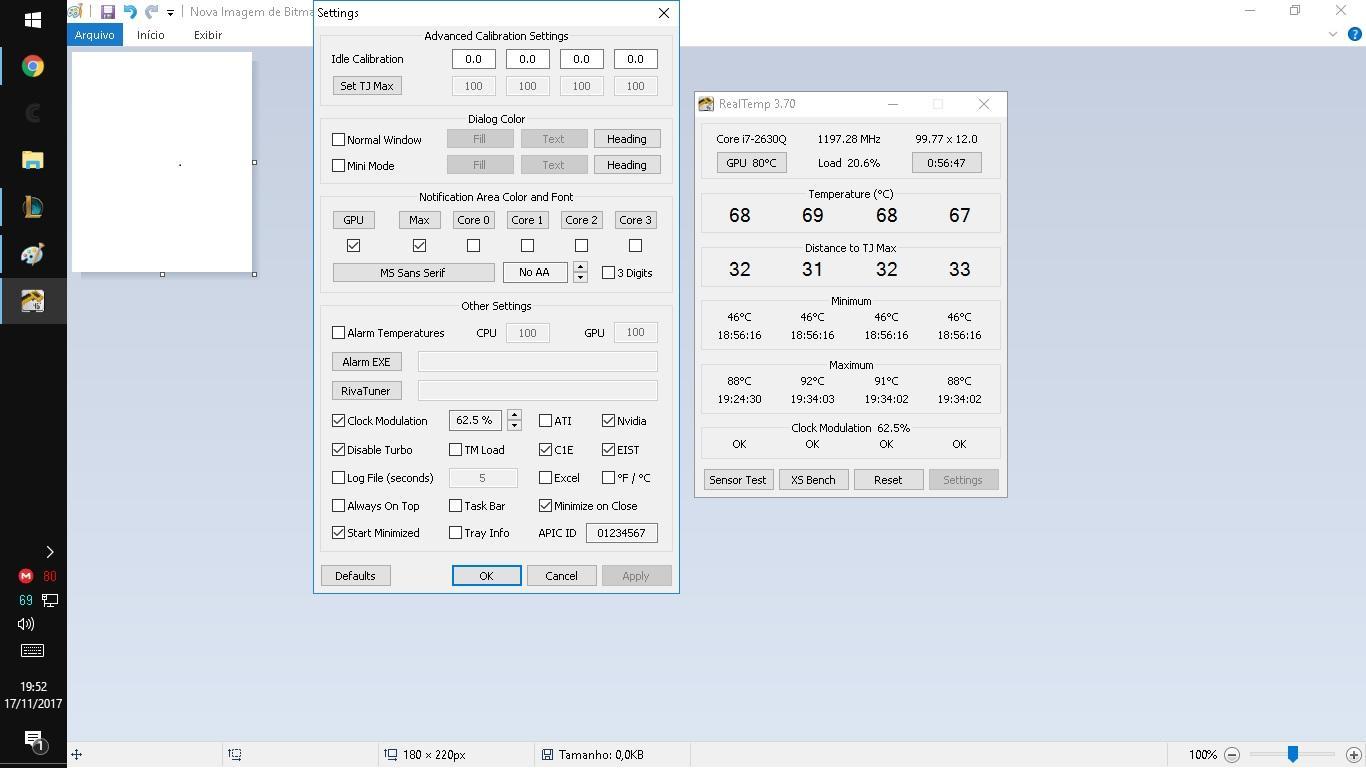This screenshot has width=1366, height=768.
Task: Click Cancel in Settings dialog
Action: pos(561,576)
